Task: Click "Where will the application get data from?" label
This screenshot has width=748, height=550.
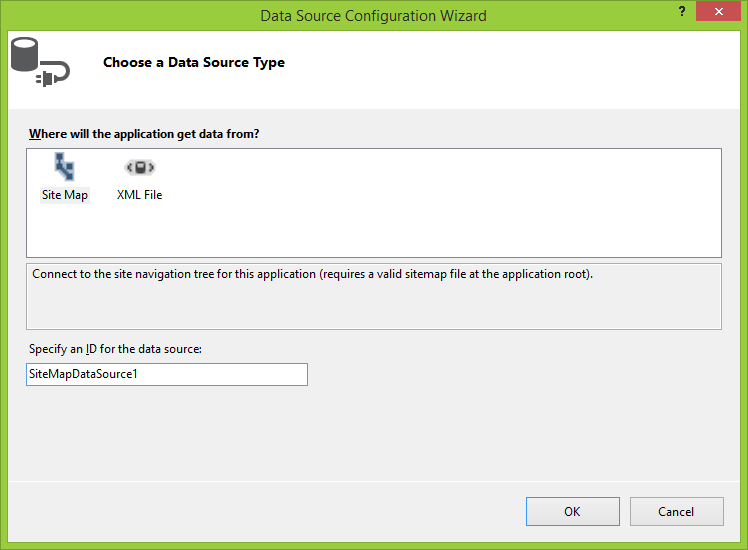Action: (144, 134)
